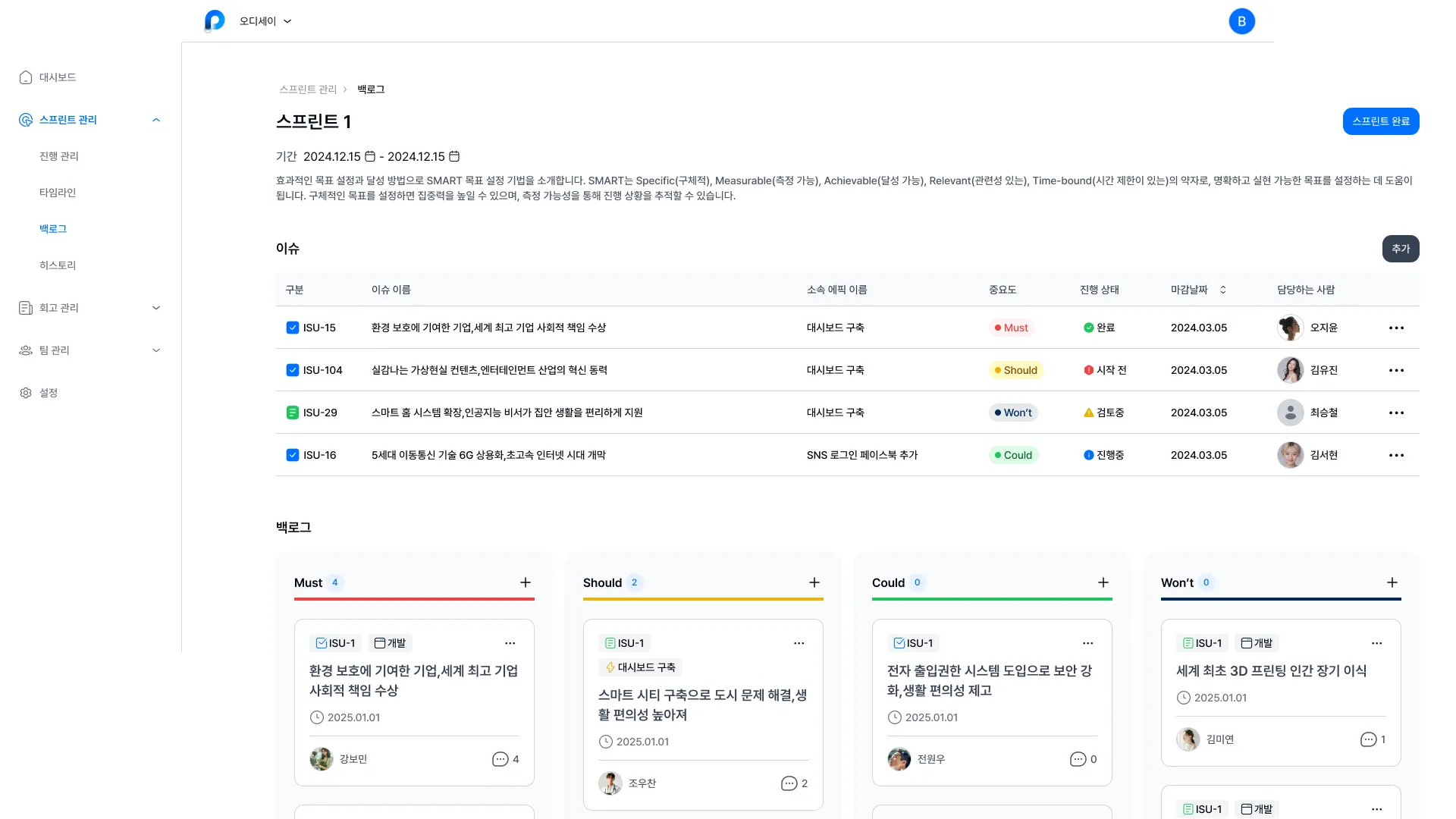Image resolution: width=1456 pixels, height=819 pixels.
Task: Click the sort arrows on the 마감날짜 column
Action: pos(1222,289)
